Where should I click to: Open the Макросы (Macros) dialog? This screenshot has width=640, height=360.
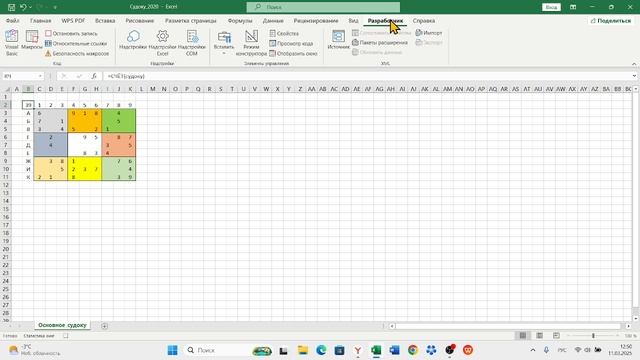(32, 40)
